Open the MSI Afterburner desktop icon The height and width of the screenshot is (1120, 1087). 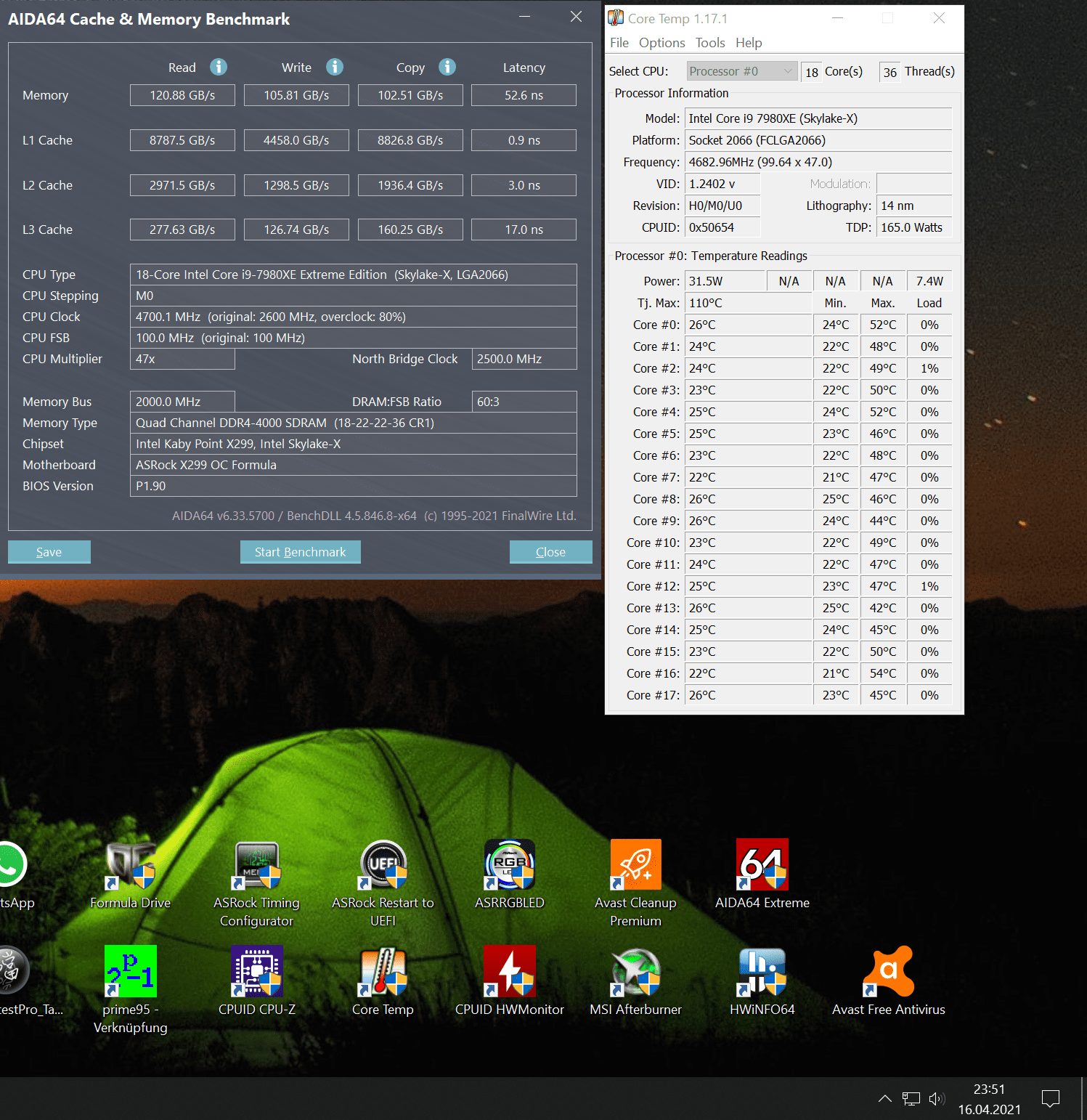point(636,981)
